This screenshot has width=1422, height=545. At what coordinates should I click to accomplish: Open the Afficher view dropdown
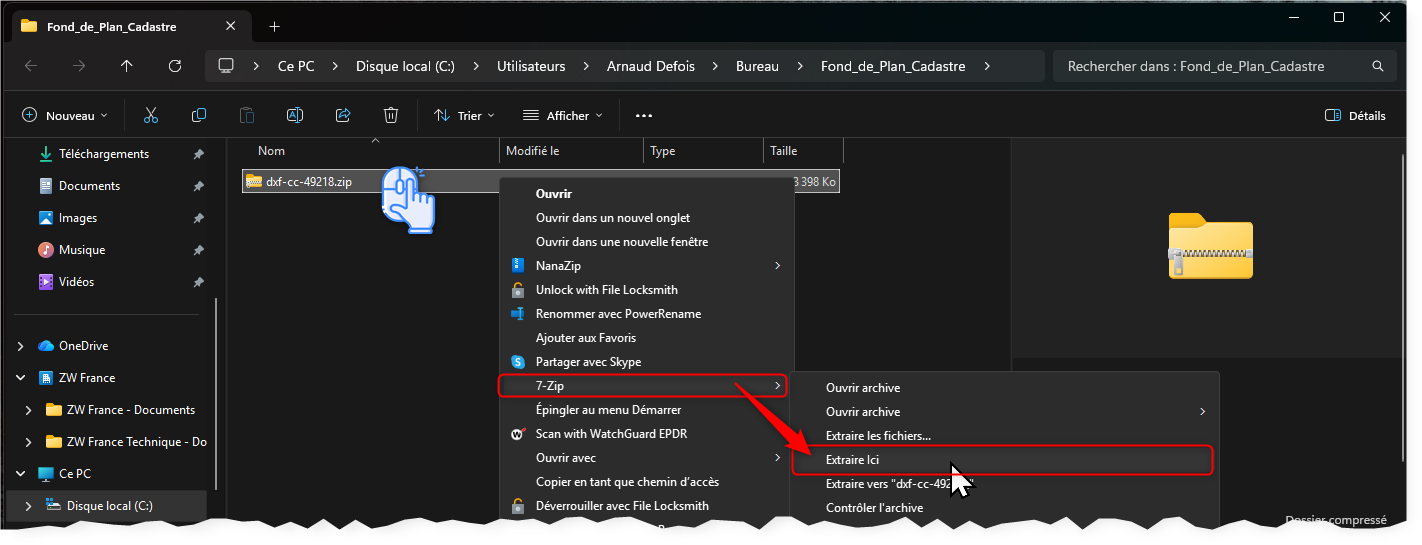coord(563,116)
